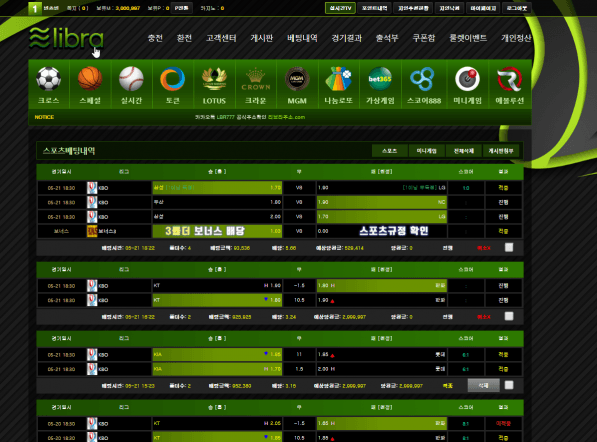Open the 경기결과 menu
Image resolution: width=597 pixels, height=442 pixels.
pyautogui.click(x=346, y=38)
